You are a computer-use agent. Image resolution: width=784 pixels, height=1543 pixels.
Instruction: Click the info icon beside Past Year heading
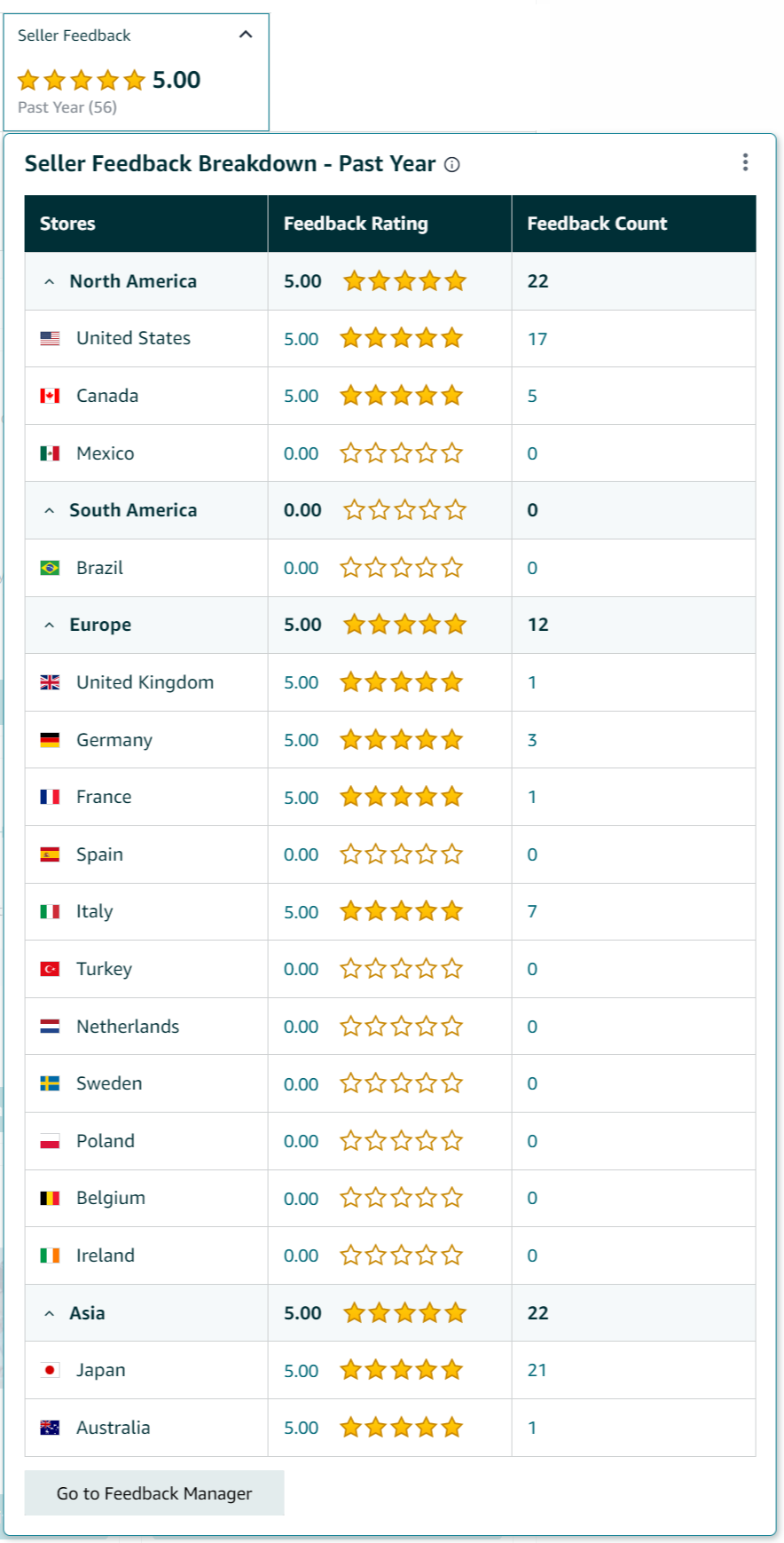click(452, 164)
